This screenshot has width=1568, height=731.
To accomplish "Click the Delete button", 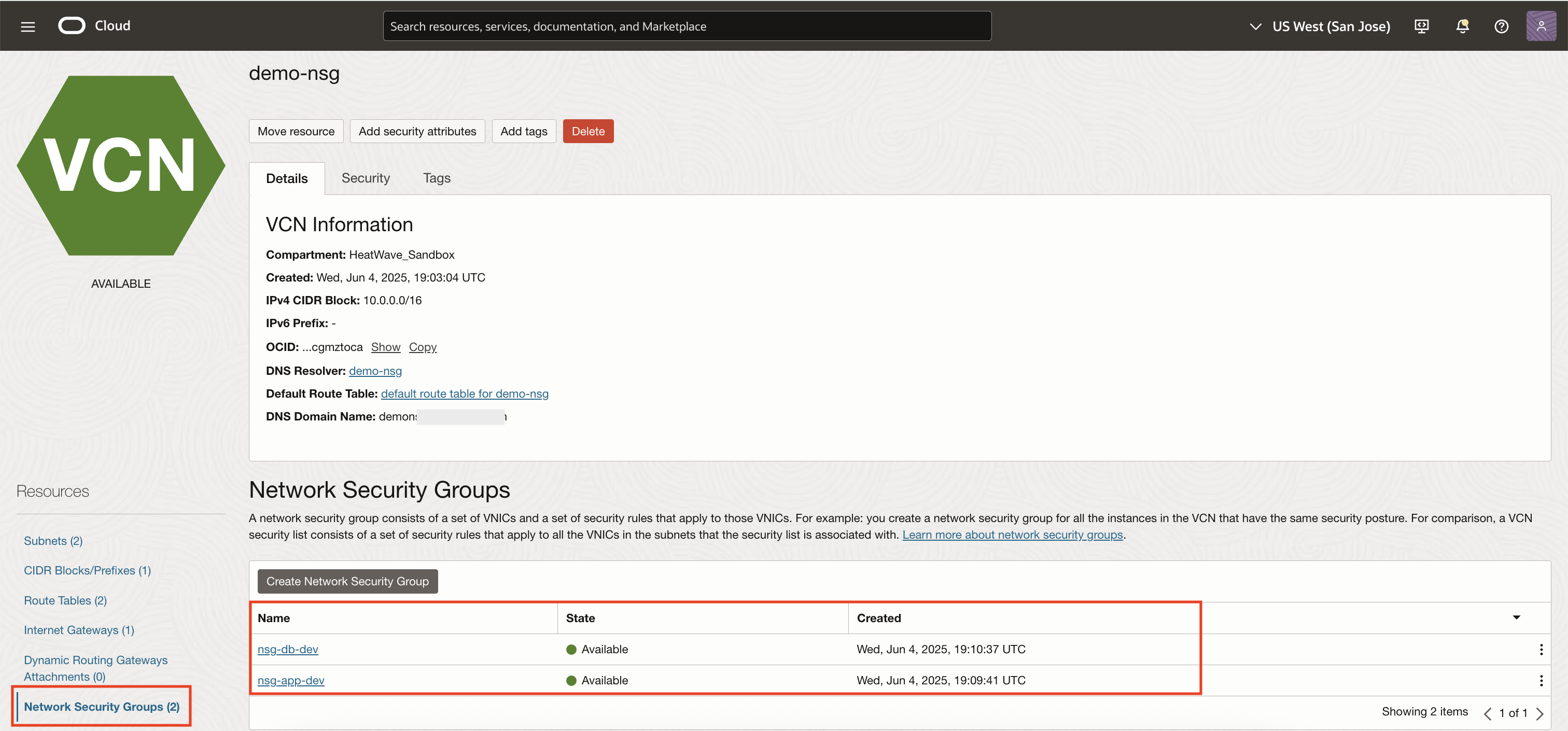I will [x=587, y=131].
